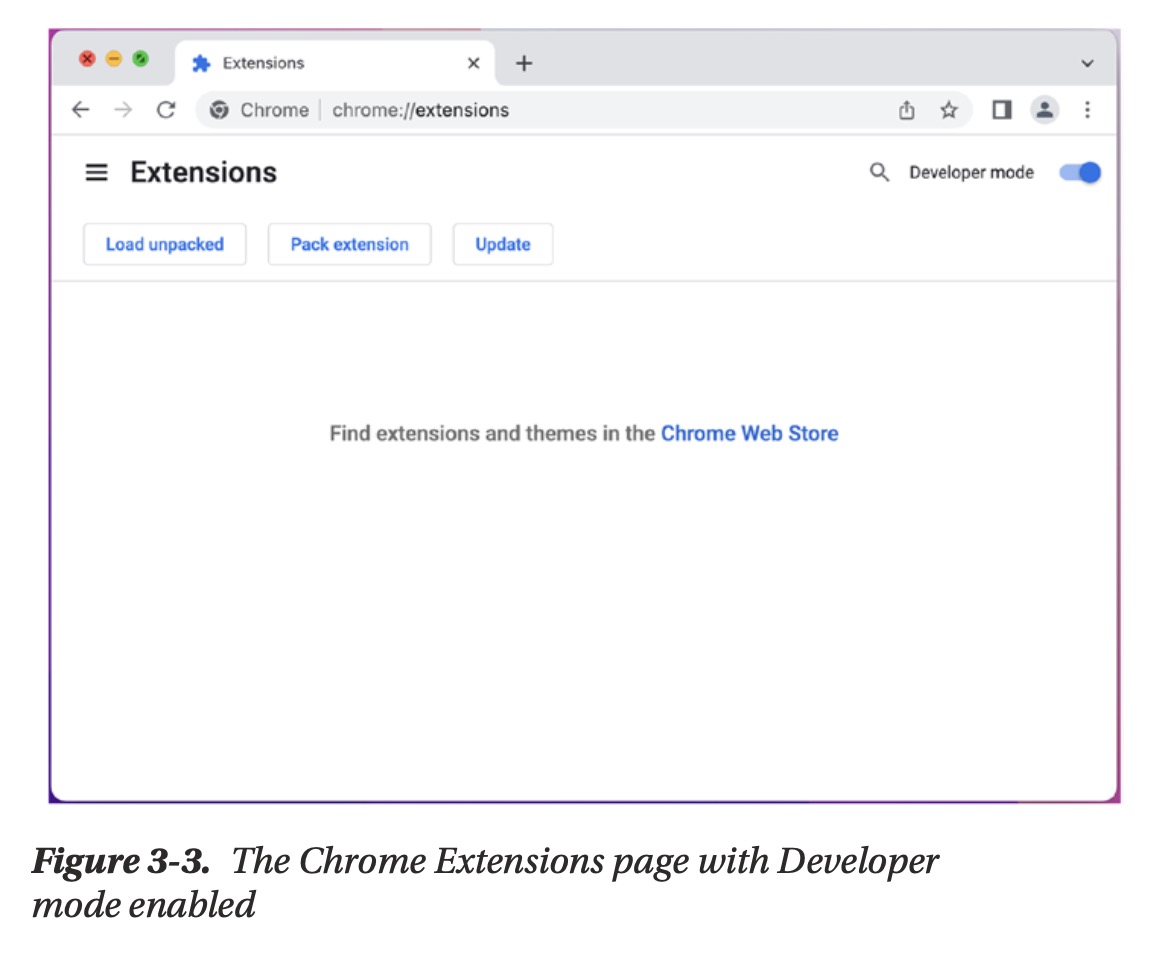1170x958 pixels.
Task: Open the side panel icon
Action: point(1001,110)
